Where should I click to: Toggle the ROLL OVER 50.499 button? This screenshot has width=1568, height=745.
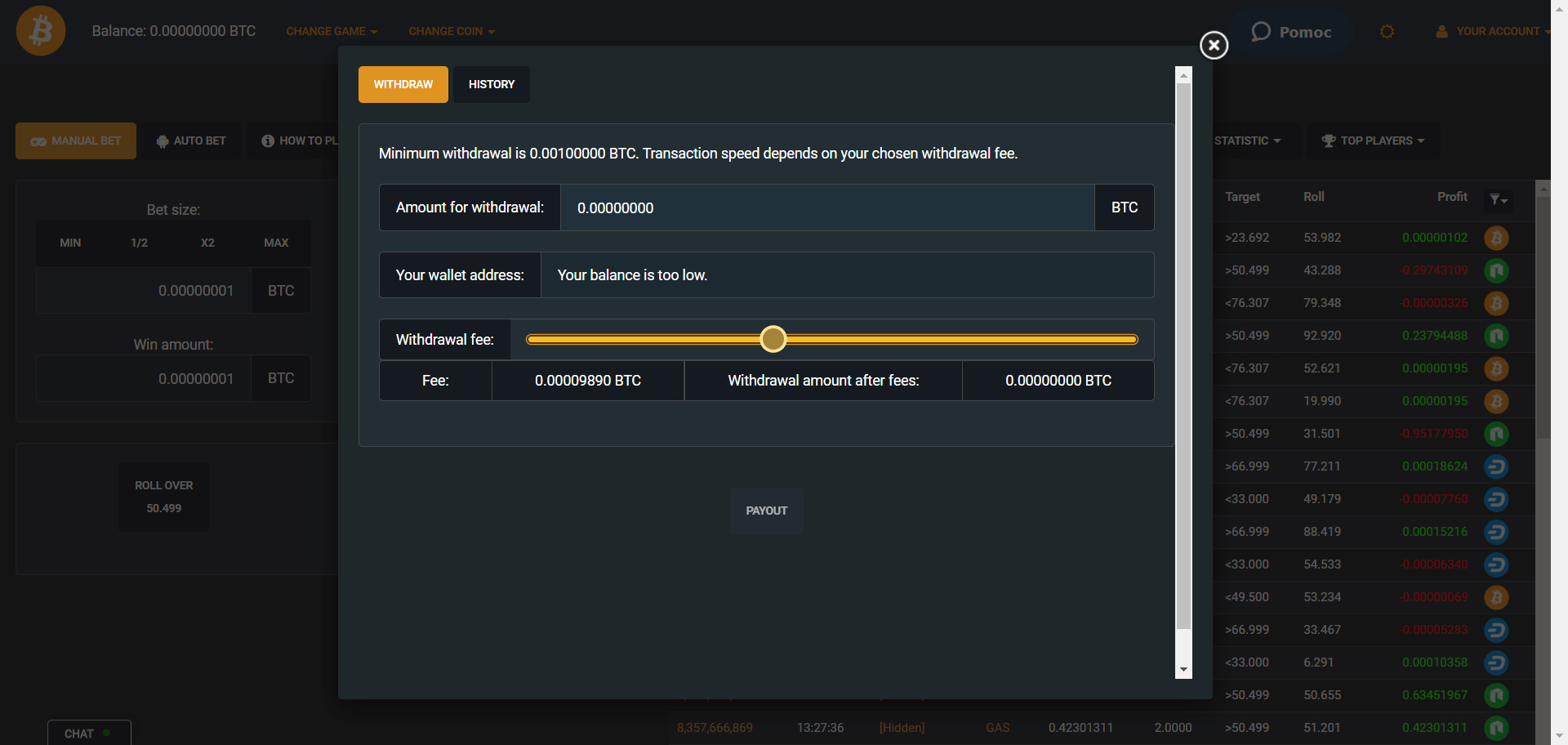click(x=163, y=497)
